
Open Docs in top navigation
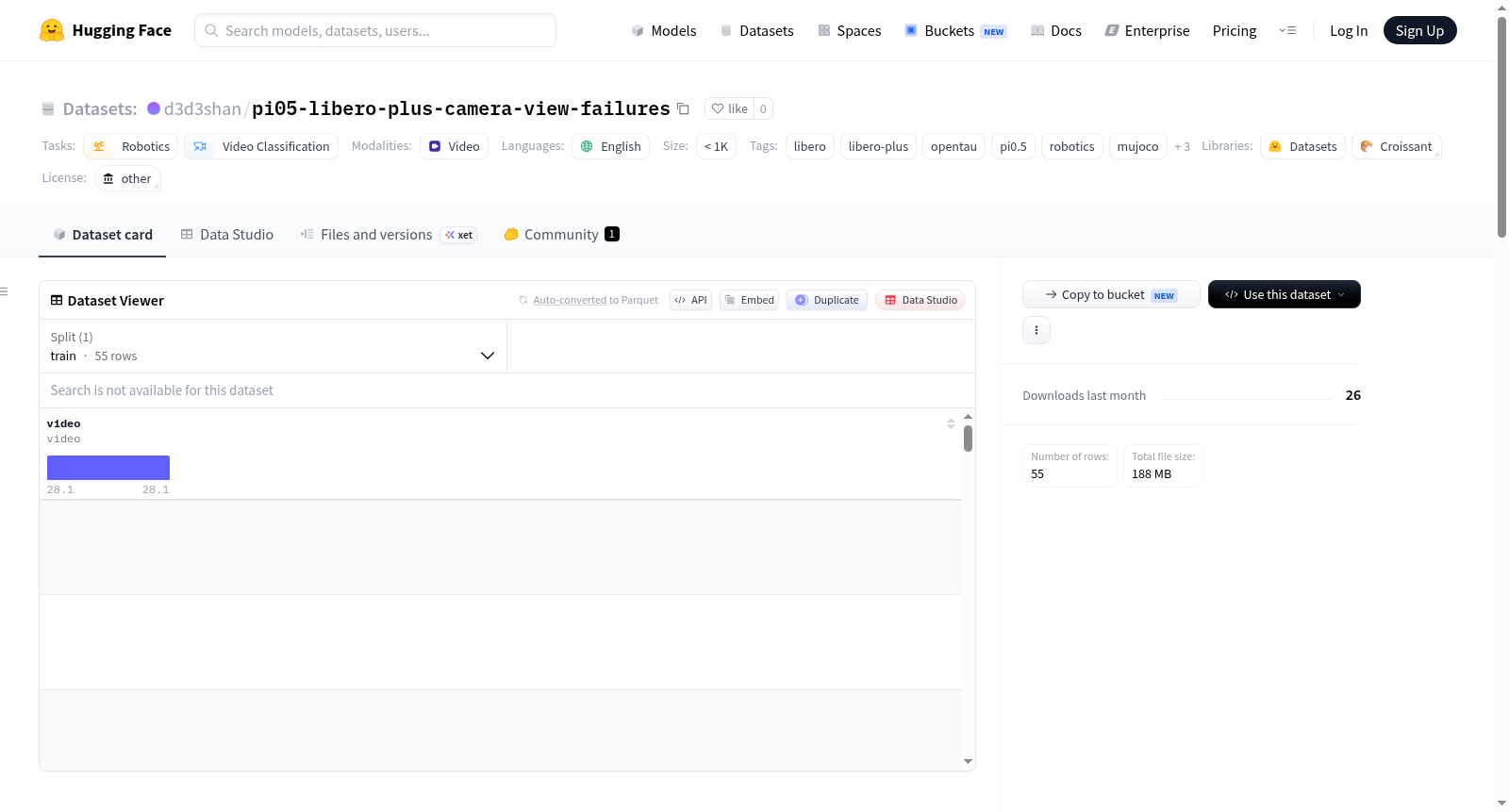pyautogui.click(x=1055, y=30)
